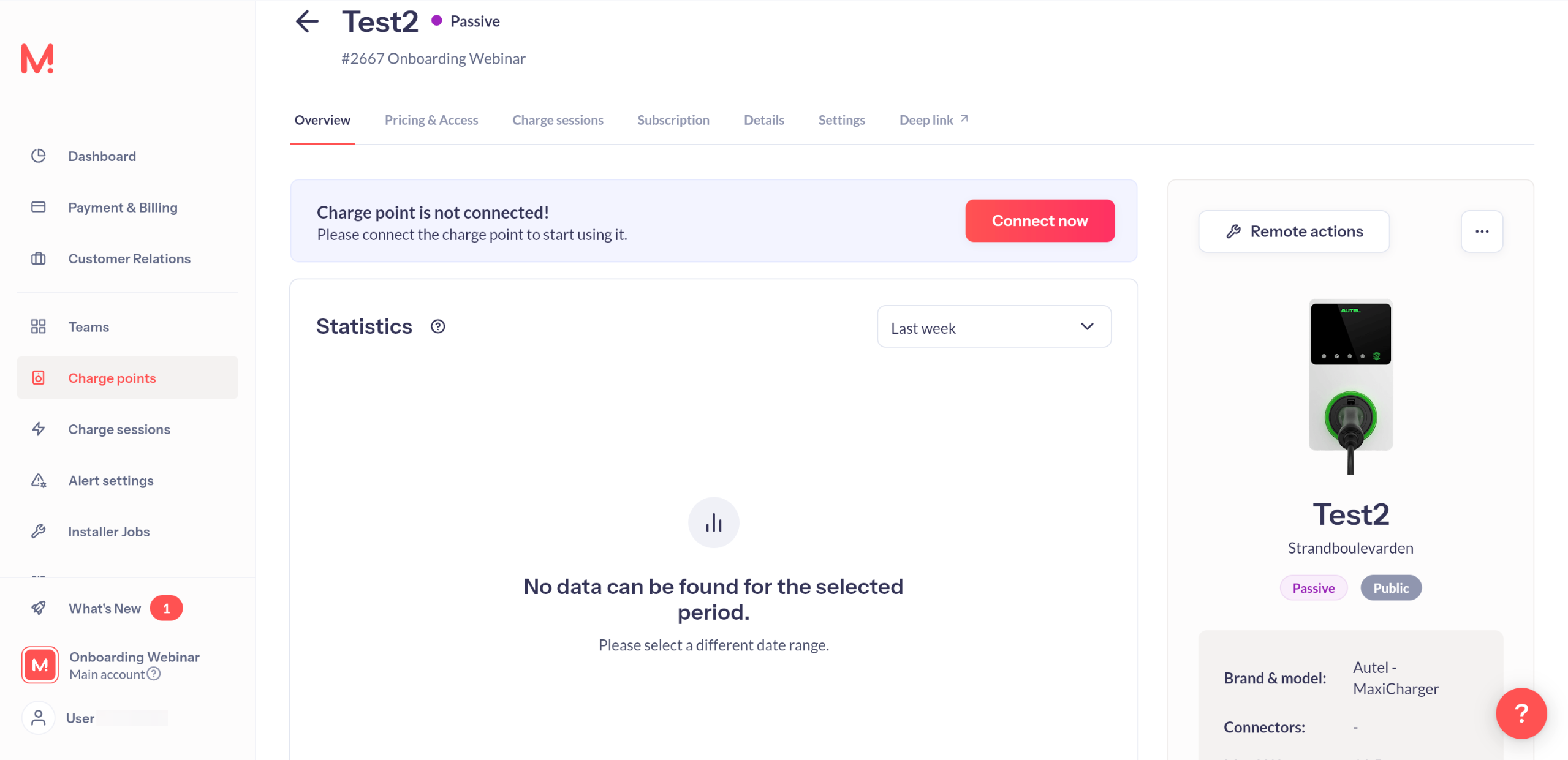Viewport: 1568px width, 760px height.
Task: Open the red help chat bubble
Action: [1521, 713]
